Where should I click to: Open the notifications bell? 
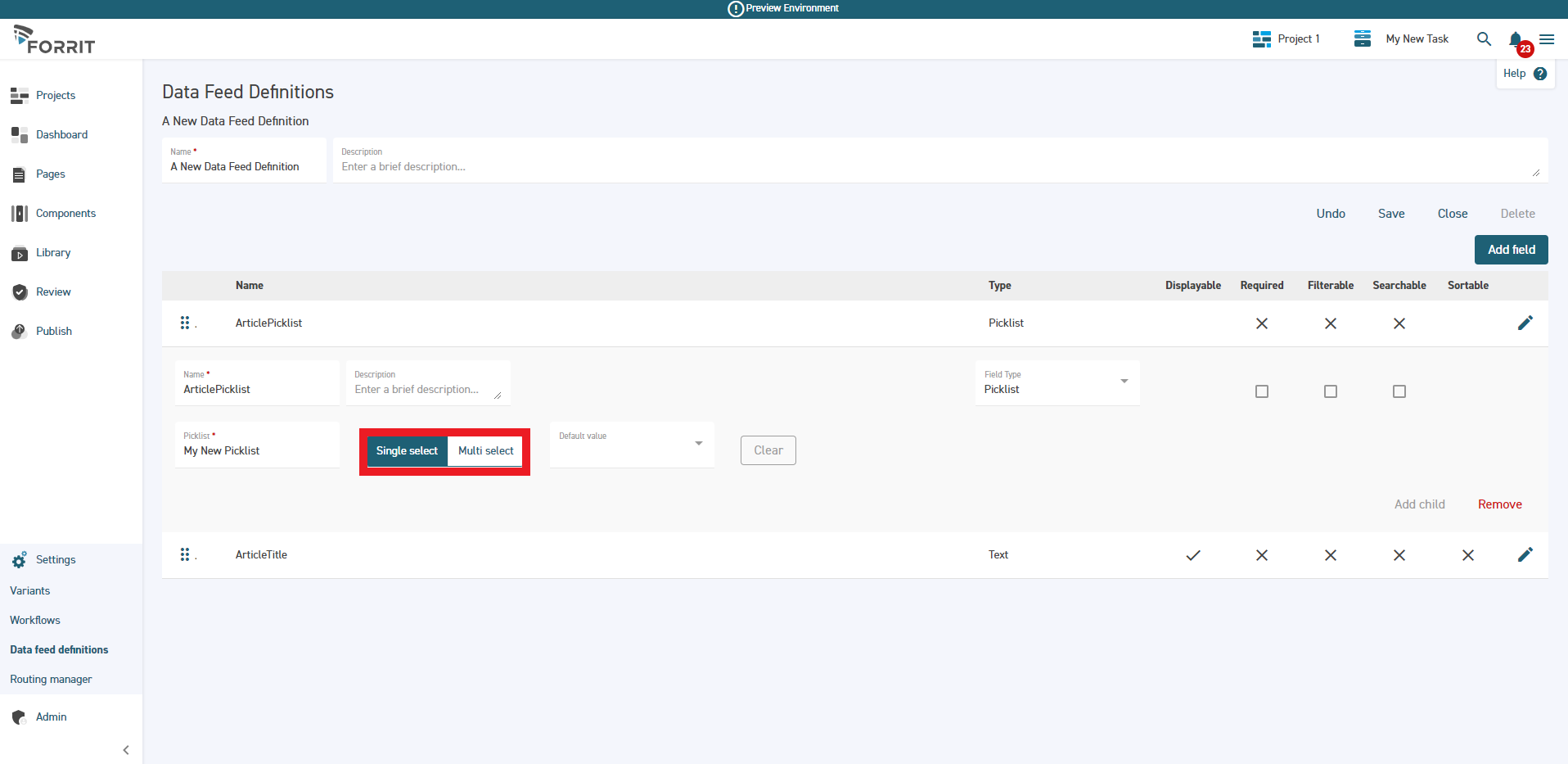pyautogui.click(x=1514, y=39)
